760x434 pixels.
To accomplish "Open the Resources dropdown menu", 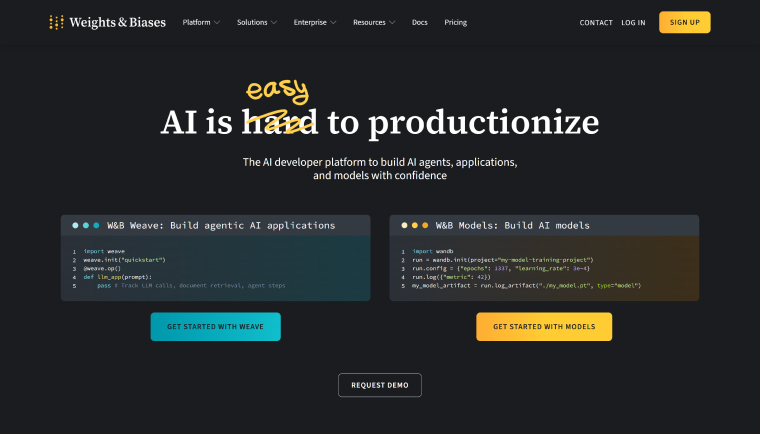I will click(374, 22).
